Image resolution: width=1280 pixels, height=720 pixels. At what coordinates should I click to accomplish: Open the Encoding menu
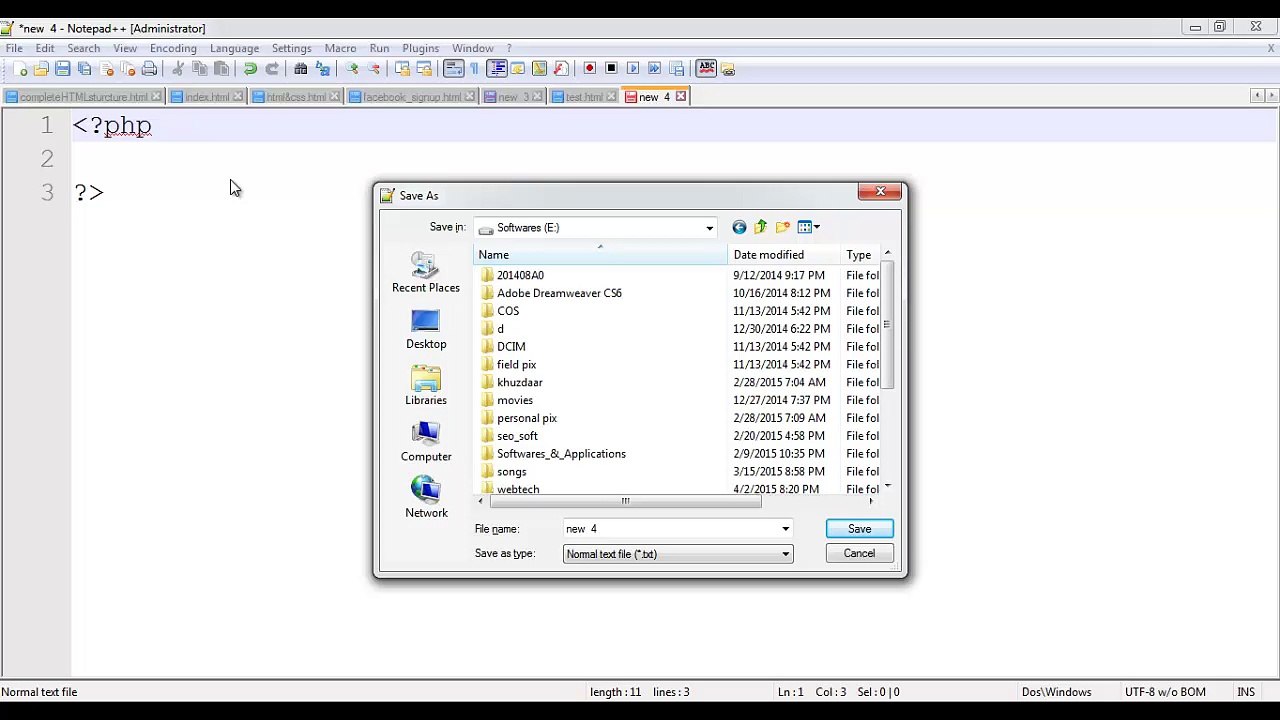point(173,48)
